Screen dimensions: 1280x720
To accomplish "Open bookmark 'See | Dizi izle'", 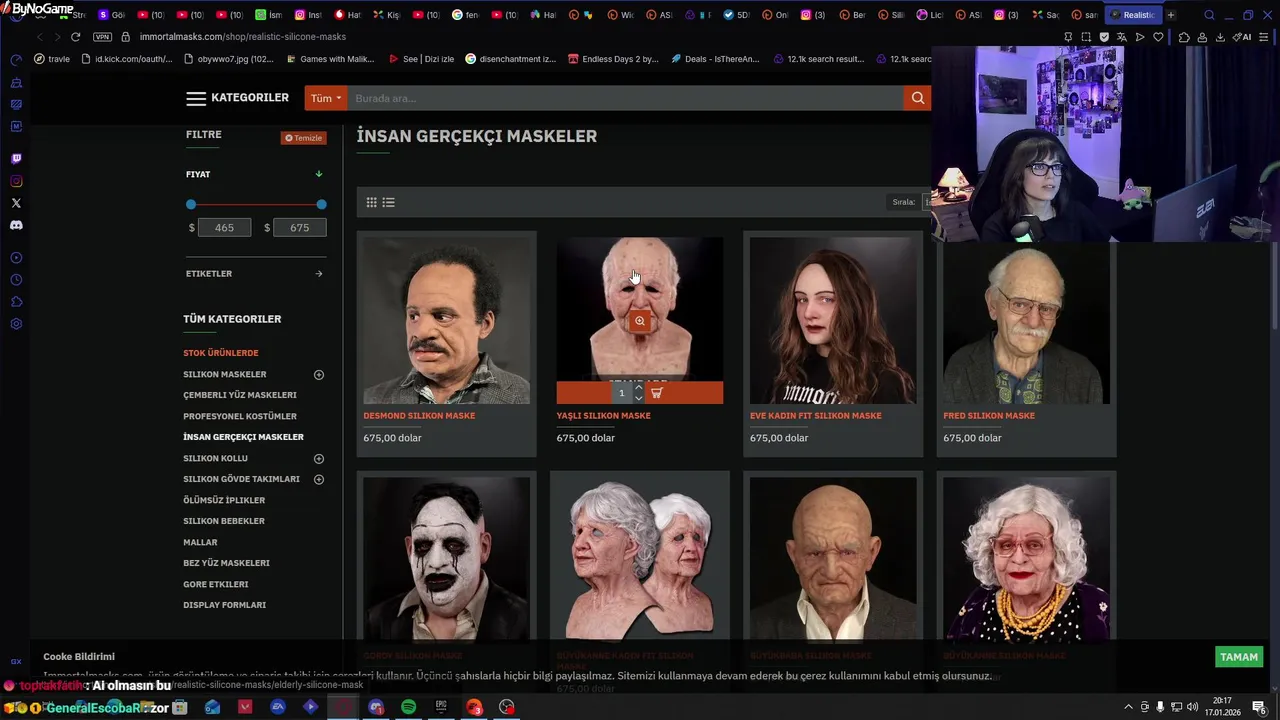I will tap(421, 59).
